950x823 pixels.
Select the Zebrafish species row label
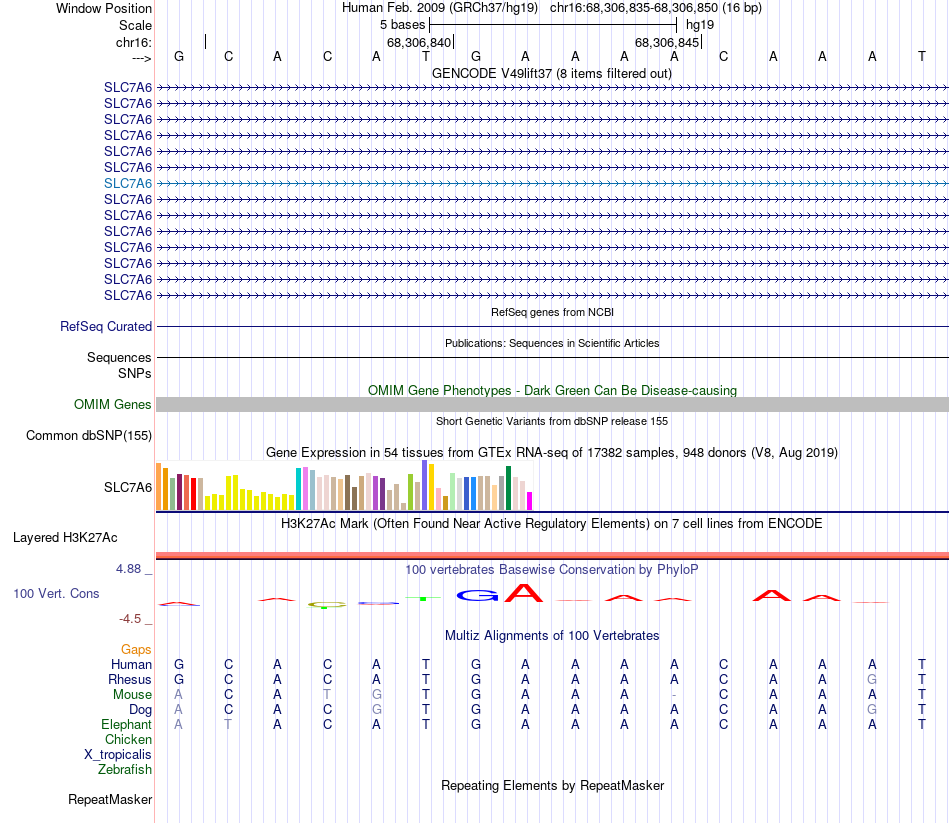pos(125,770)
